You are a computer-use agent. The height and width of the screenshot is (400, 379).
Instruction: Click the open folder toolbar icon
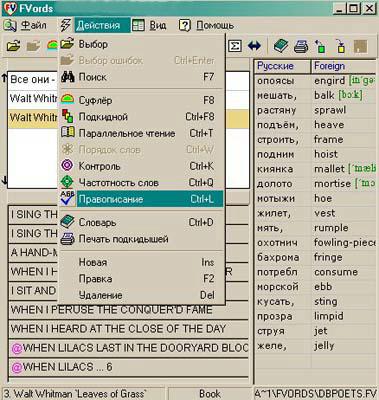pyautogui.click(x=13, y=46)
